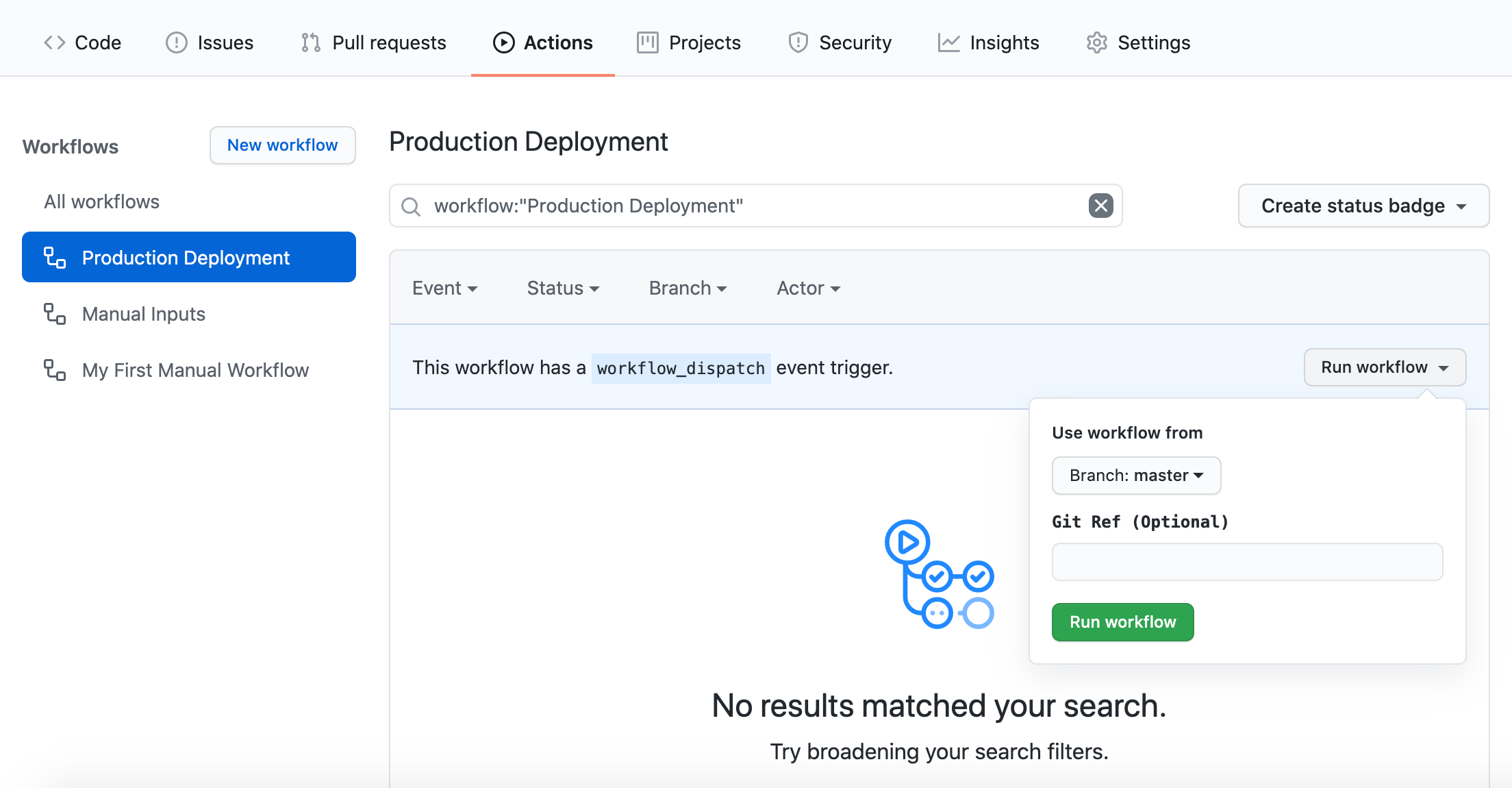1512x788 pixels.
Task: Click the Projects board icon
Action: (x=647, y=42)
